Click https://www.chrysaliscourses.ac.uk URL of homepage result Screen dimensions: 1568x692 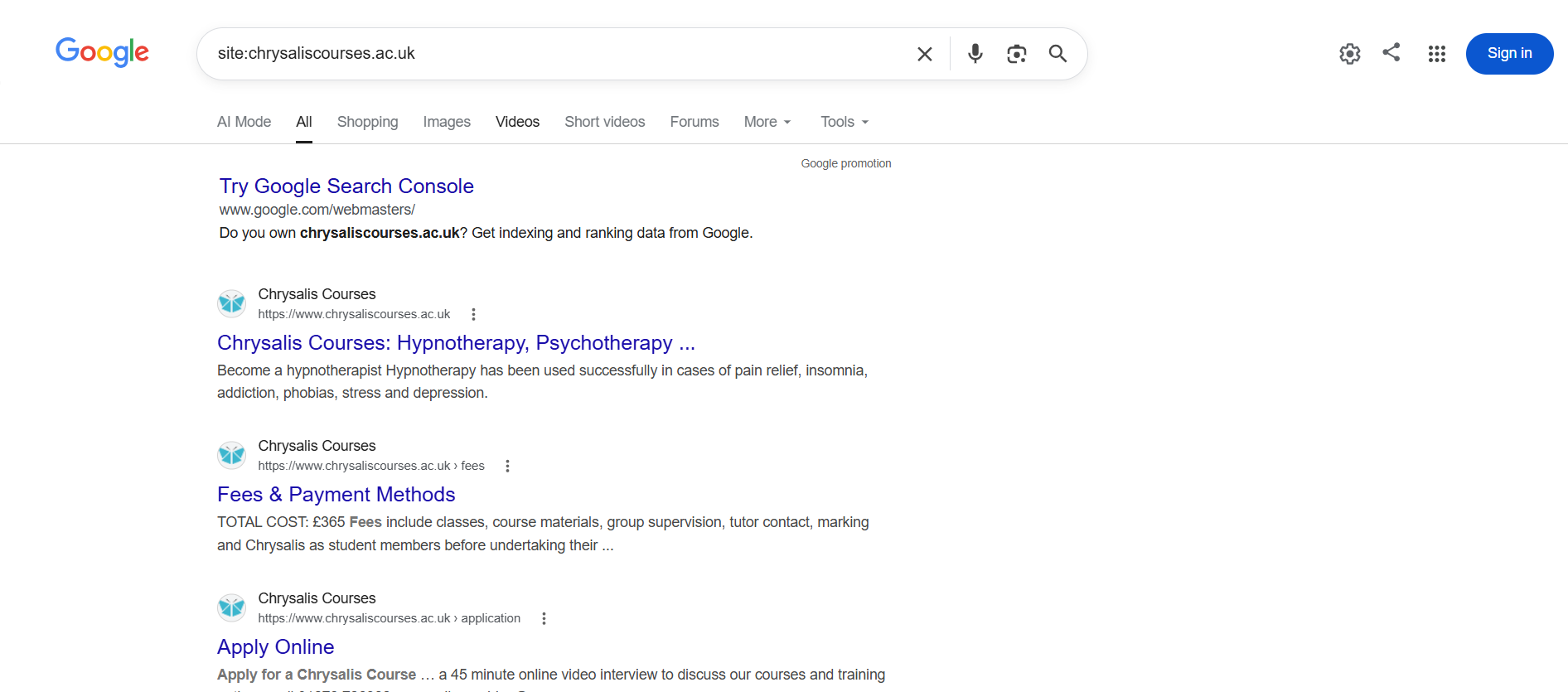354,314
